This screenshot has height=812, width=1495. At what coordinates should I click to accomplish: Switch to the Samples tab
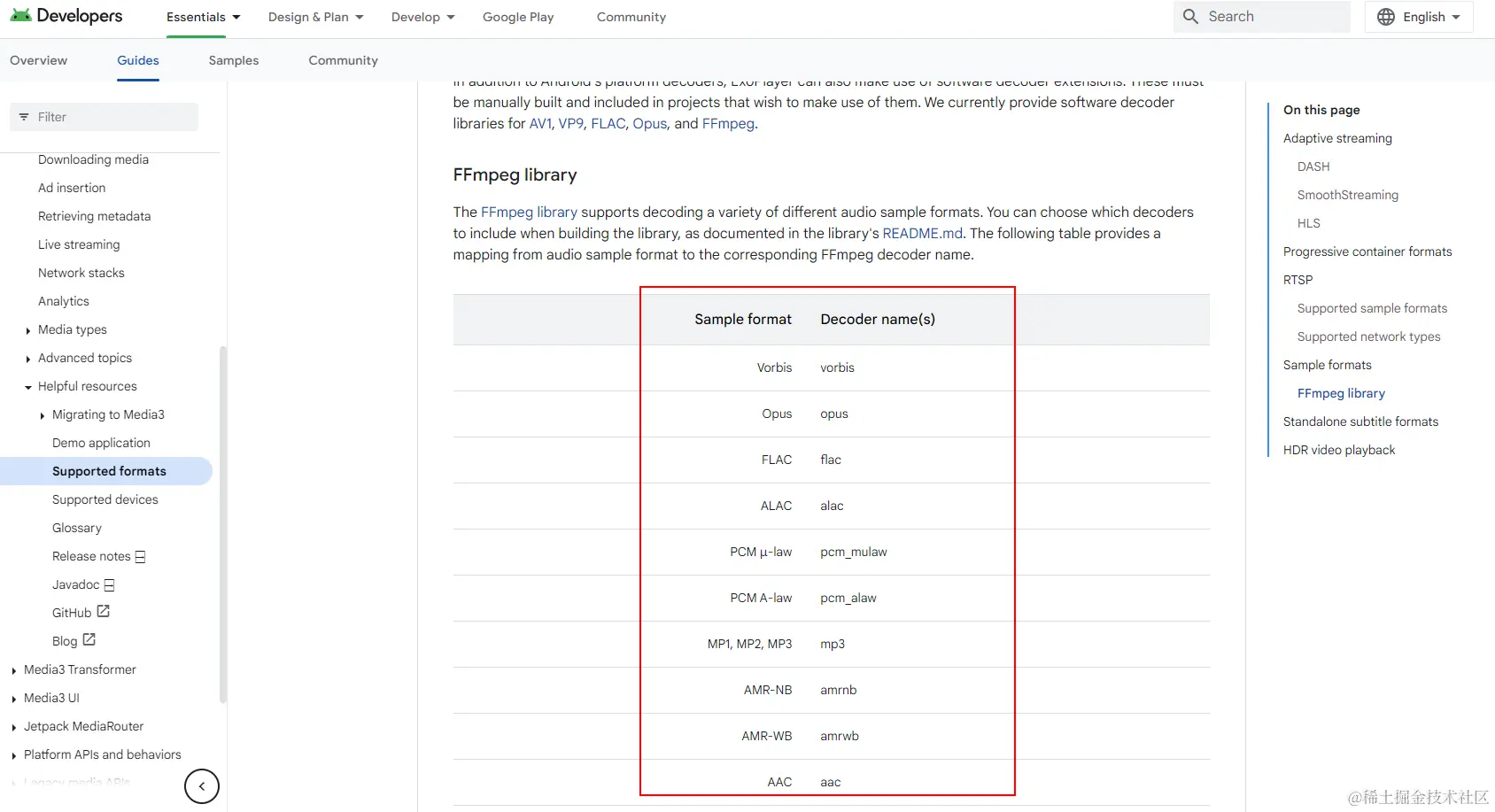(x=234, y=60)
